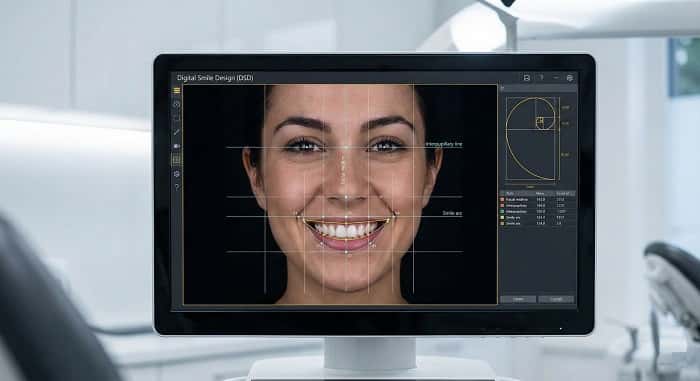Viewport: 700px width, 381px height.
Task: Click the question mark help icon in the sidebar
Action: click(x=177, y=187)
